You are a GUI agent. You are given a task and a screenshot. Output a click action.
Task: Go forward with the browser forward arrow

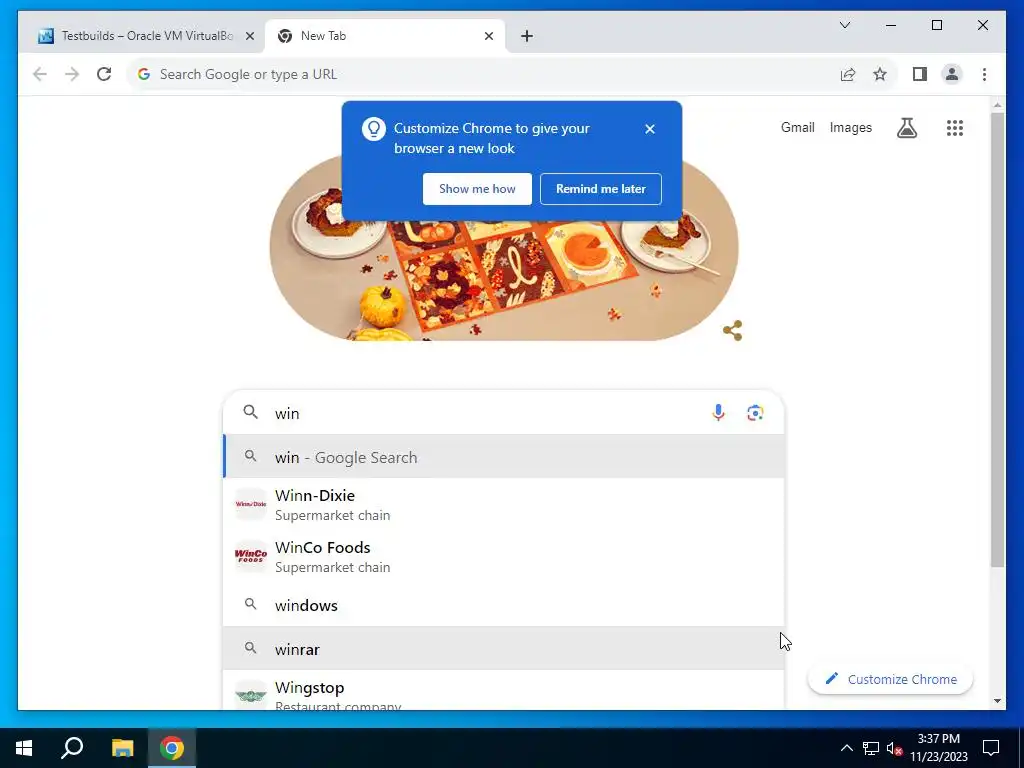(72, 74)
